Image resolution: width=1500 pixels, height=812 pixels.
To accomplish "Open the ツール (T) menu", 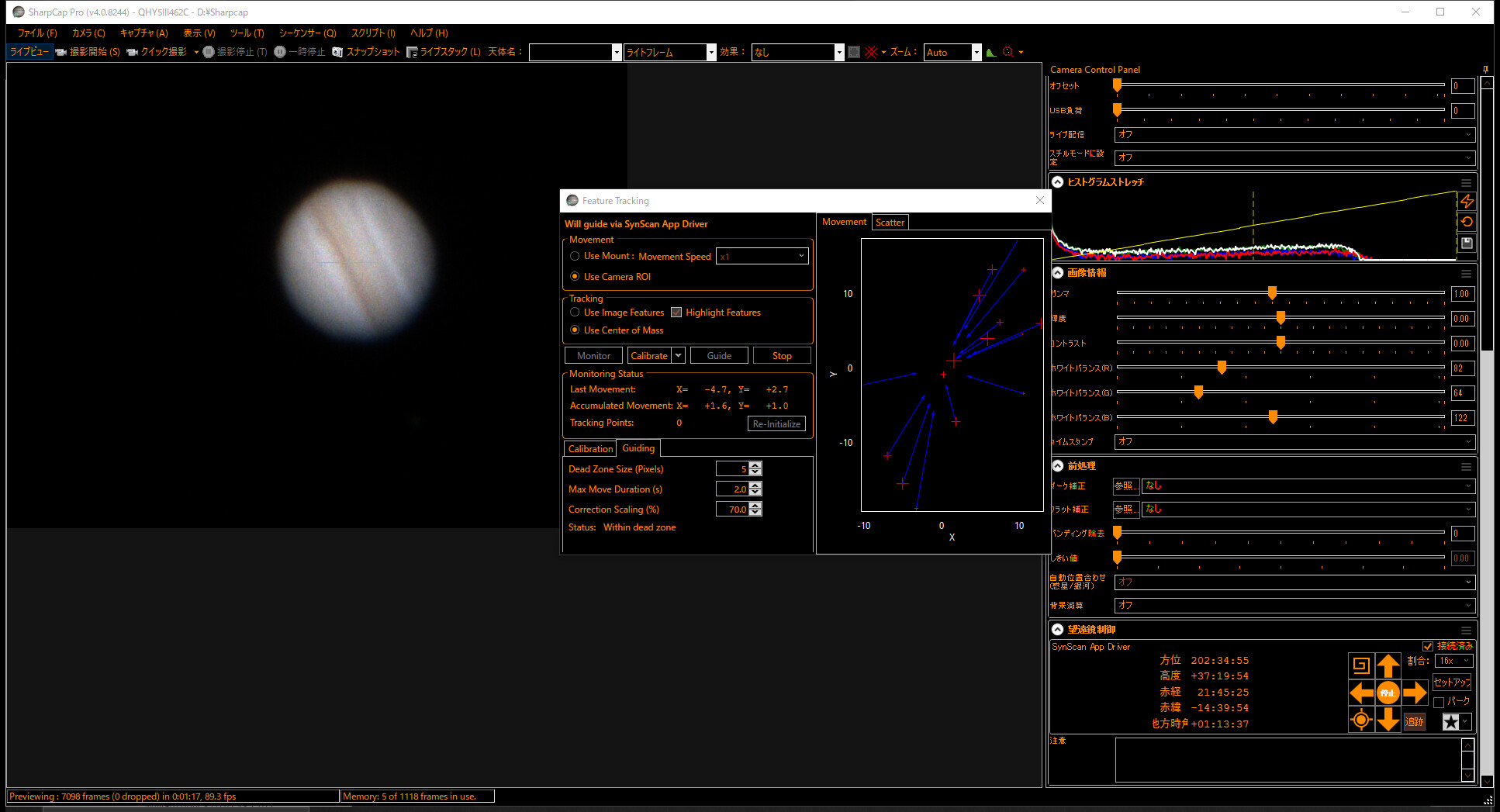I will pyautogui.click(x=247, y=33).
